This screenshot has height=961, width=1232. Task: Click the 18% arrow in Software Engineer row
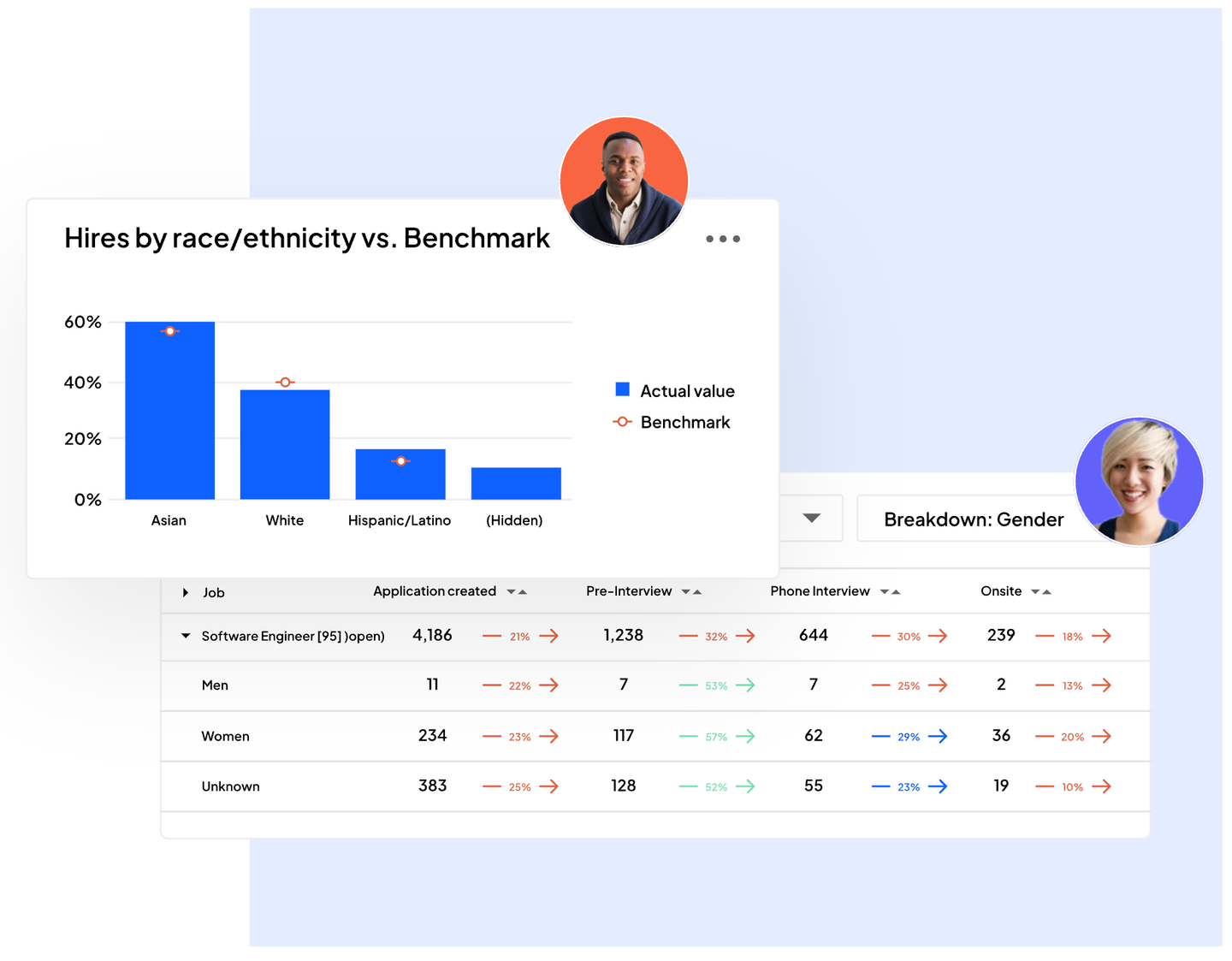tap(1074, 636)
